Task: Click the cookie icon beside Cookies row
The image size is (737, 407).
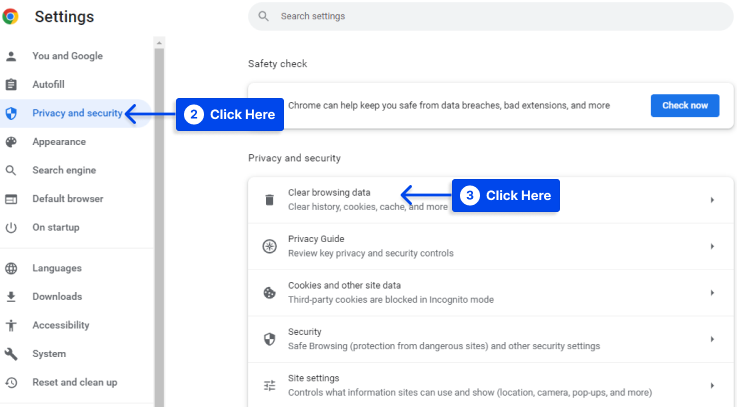Action: pos(269,293)
